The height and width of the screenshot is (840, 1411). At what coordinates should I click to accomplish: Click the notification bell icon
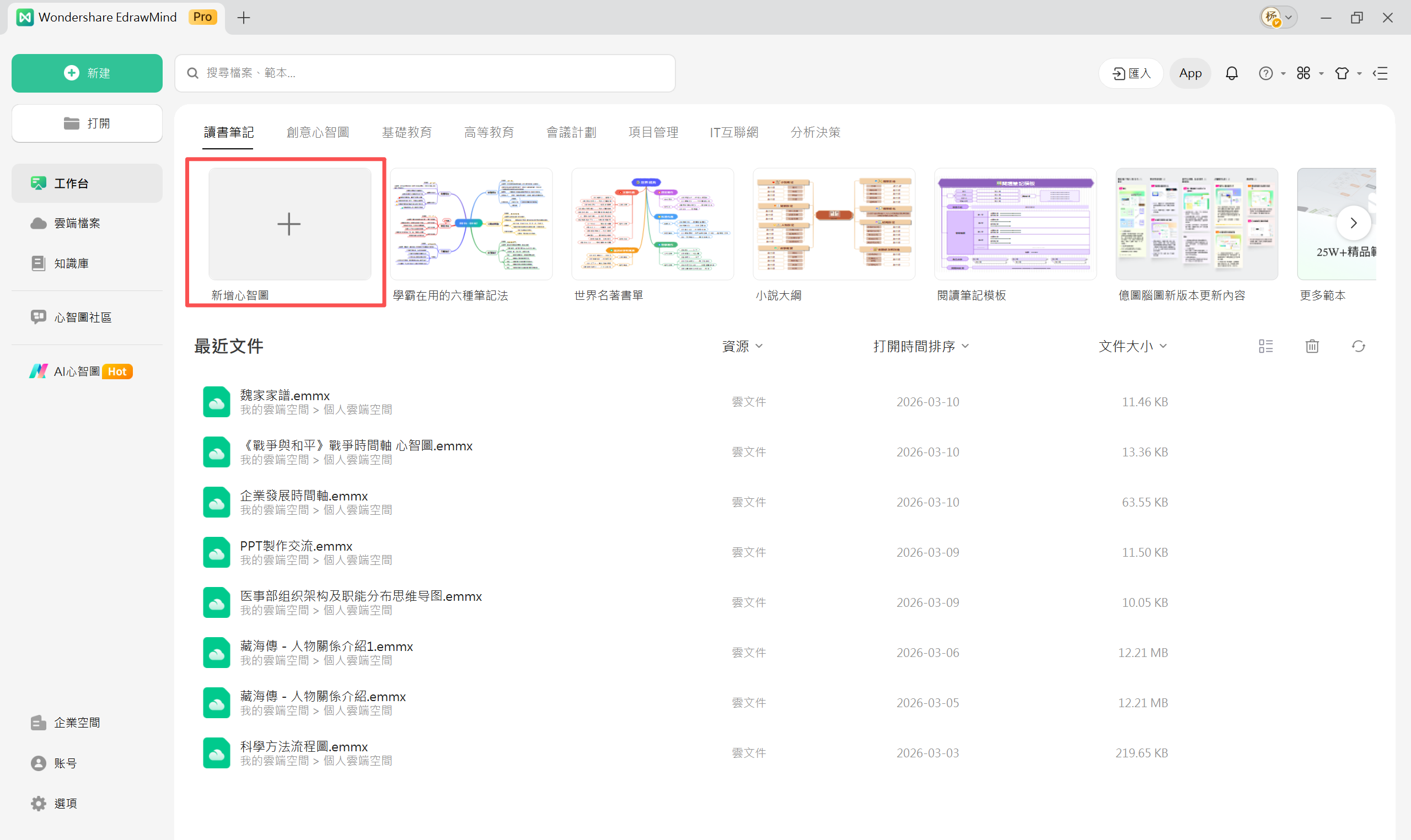click(1231, 73)
